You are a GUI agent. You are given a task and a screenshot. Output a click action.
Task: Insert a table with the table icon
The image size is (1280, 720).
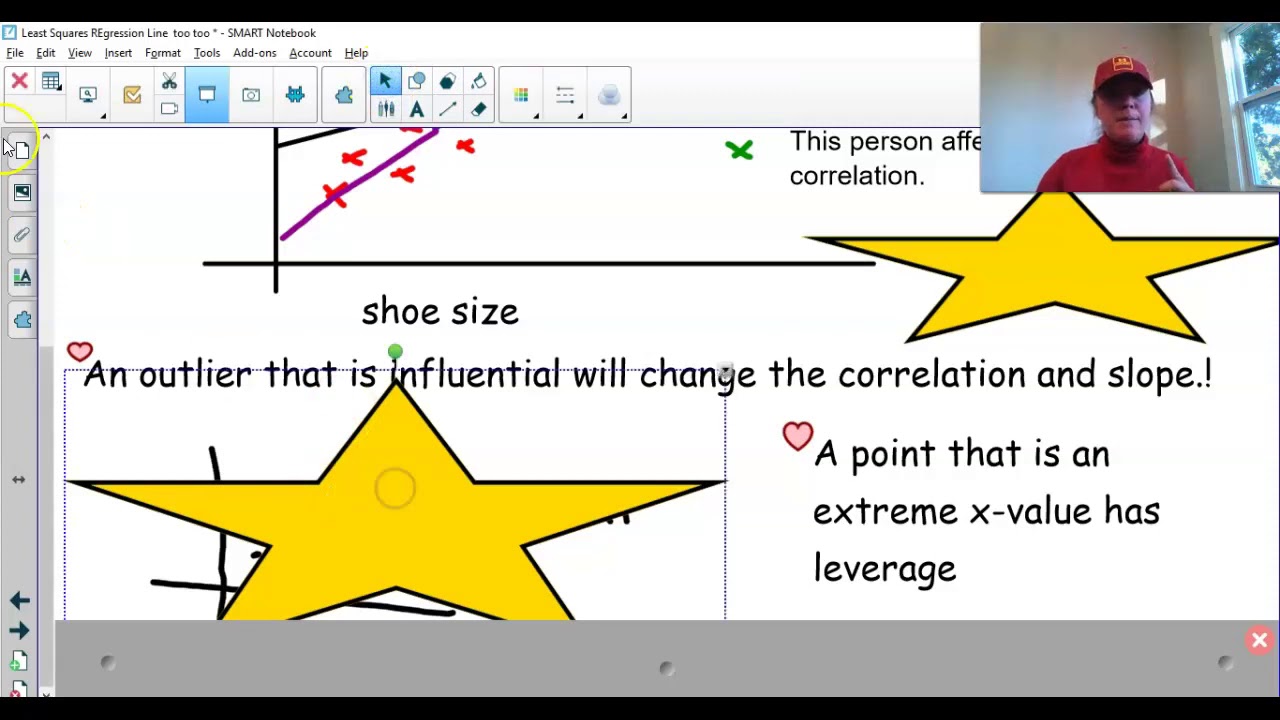[x=50, y=81]
